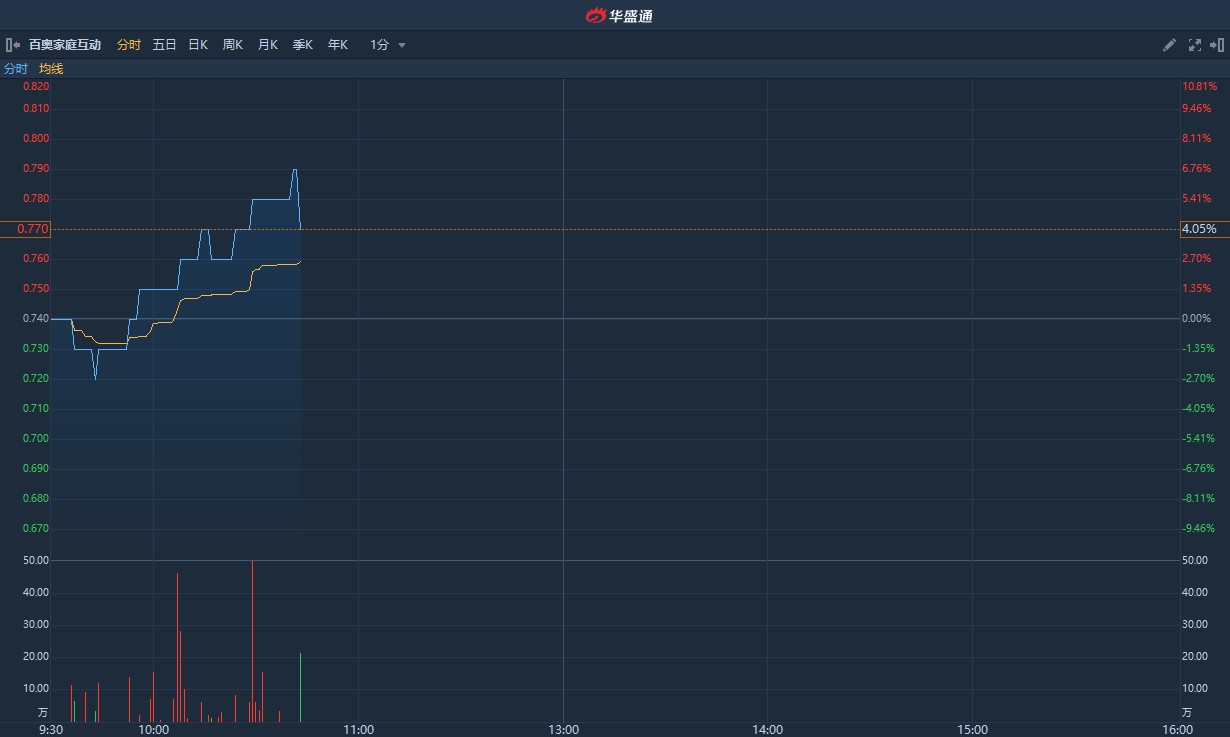
Task: Switch to 分时 intraday sub-view
Action: click(14, 68)
